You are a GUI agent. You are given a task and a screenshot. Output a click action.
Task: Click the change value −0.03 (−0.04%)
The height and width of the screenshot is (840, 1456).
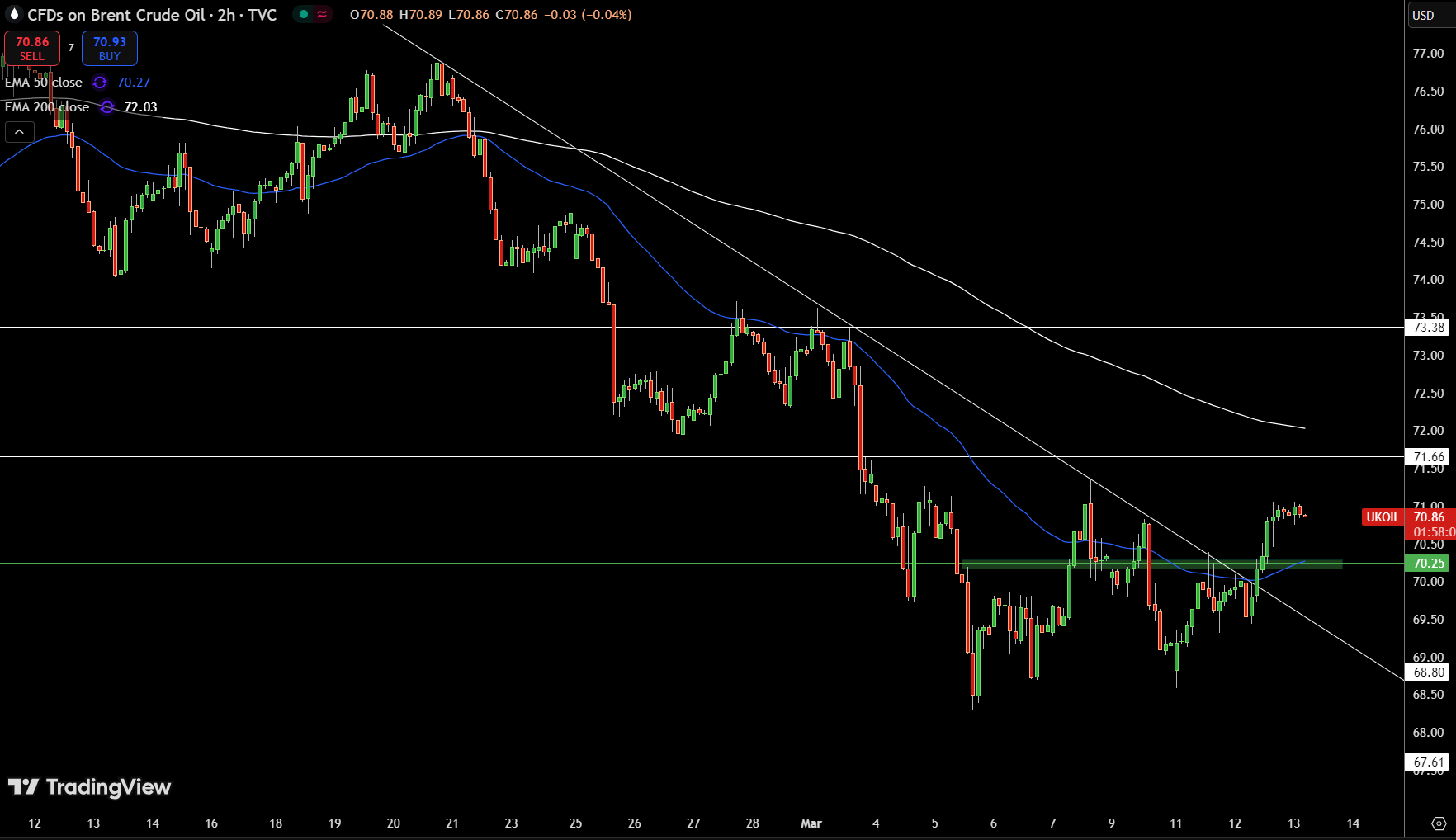pyautogui.click(x=588, y=15)
